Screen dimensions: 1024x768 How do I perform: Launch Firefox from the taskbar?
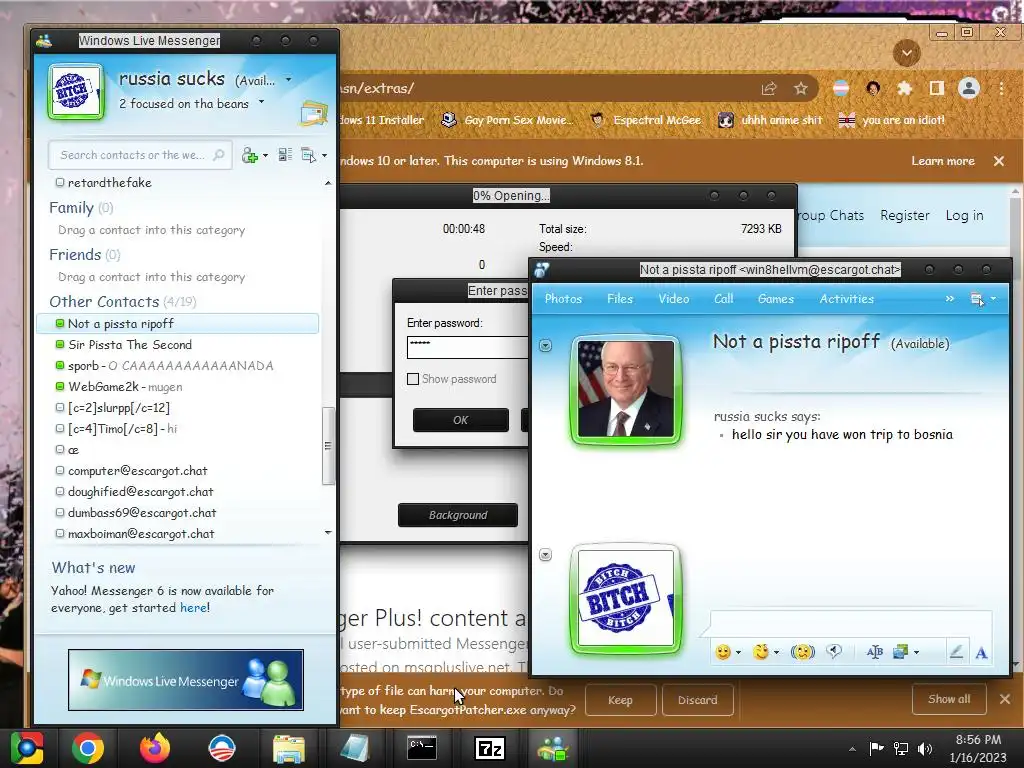(x=155, y=748)
